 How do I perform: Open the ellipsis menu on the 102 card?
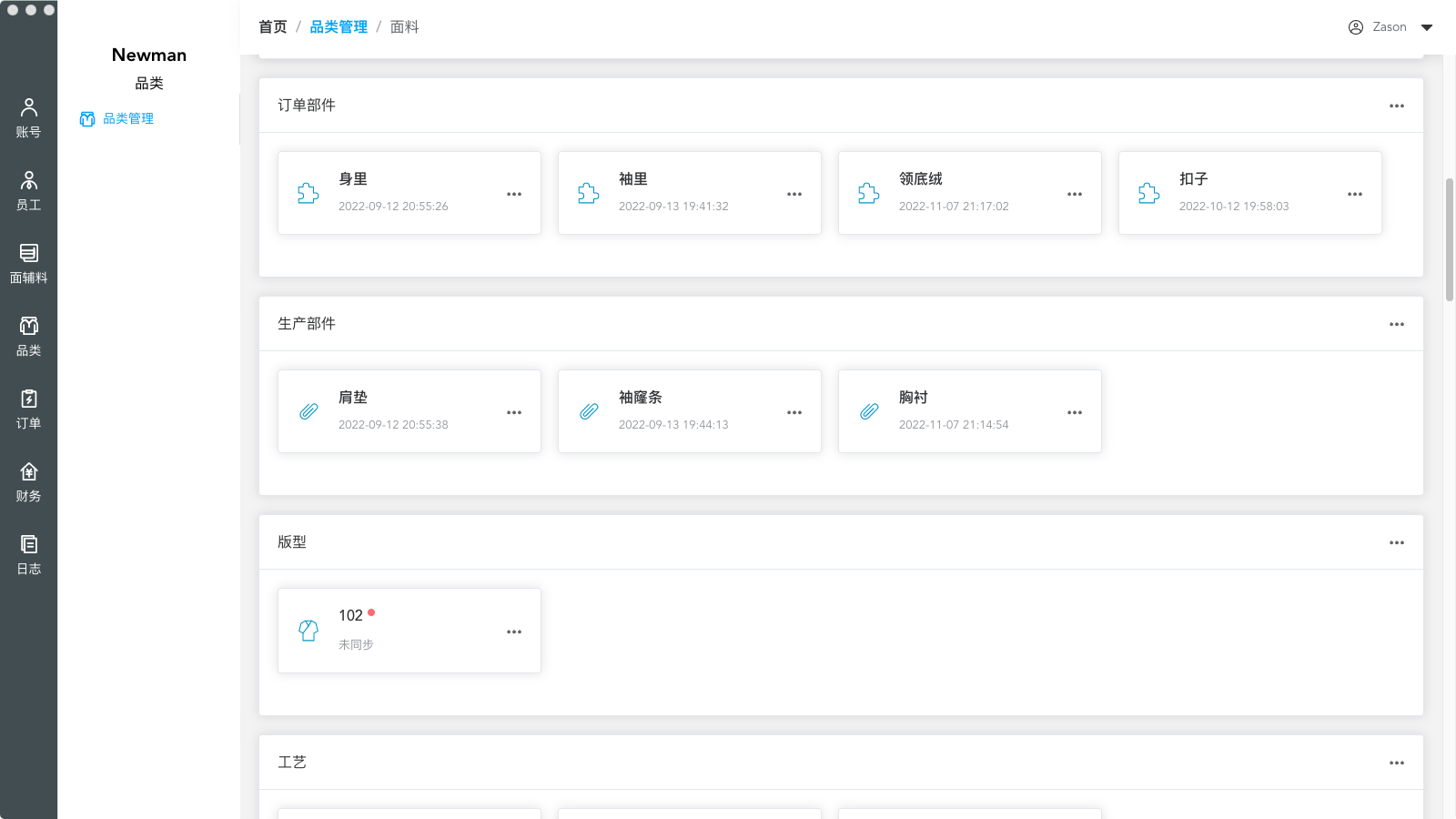pyautogui.click(x=514, y=632)
